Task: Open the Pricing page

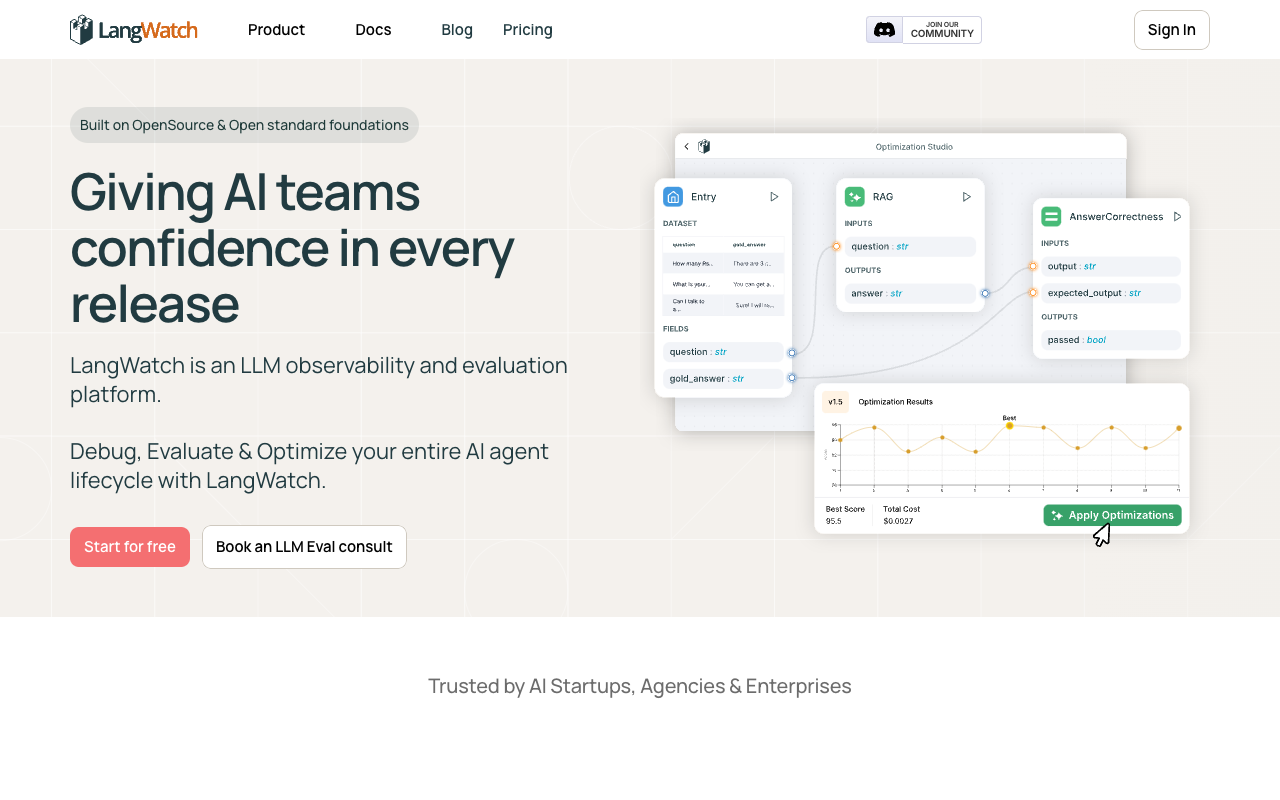Action: click(x=528, y=30)
